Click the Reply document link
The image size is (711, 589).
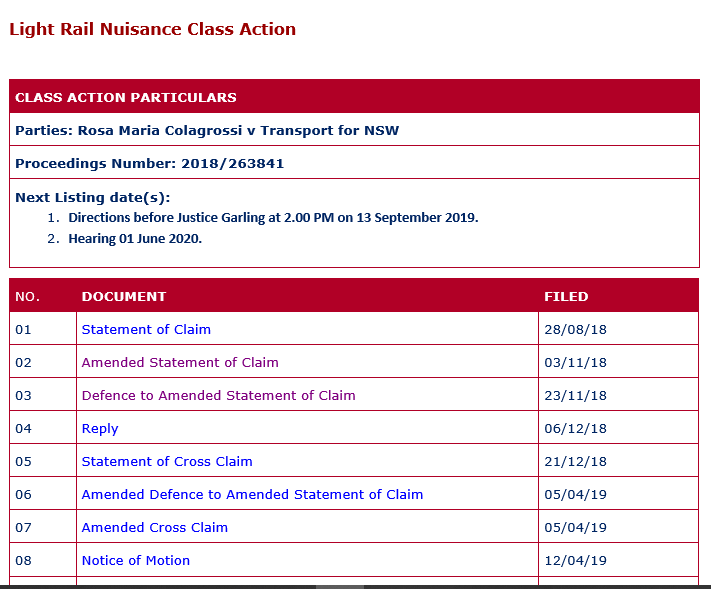point(100,428)
